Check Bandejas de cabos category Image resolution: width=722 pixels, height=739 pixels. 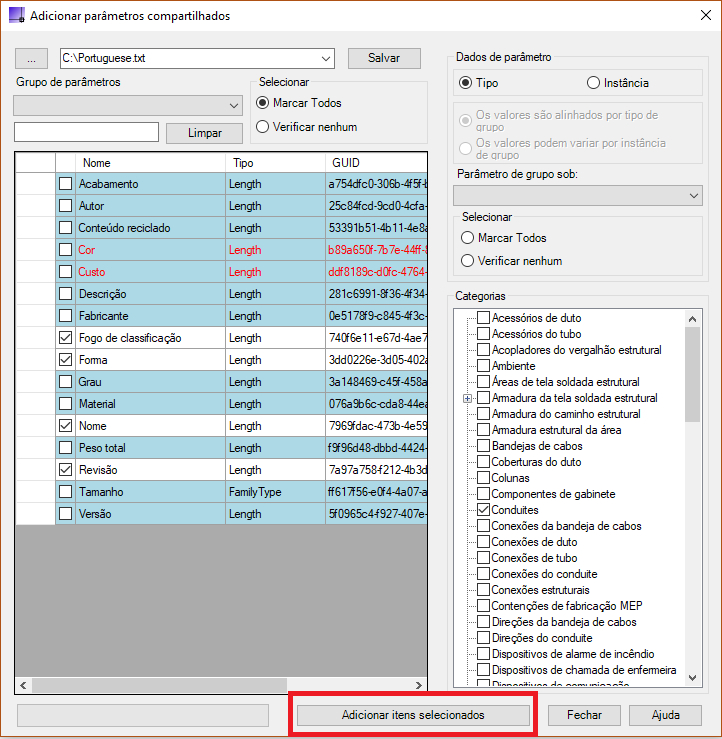pos(483,446)
